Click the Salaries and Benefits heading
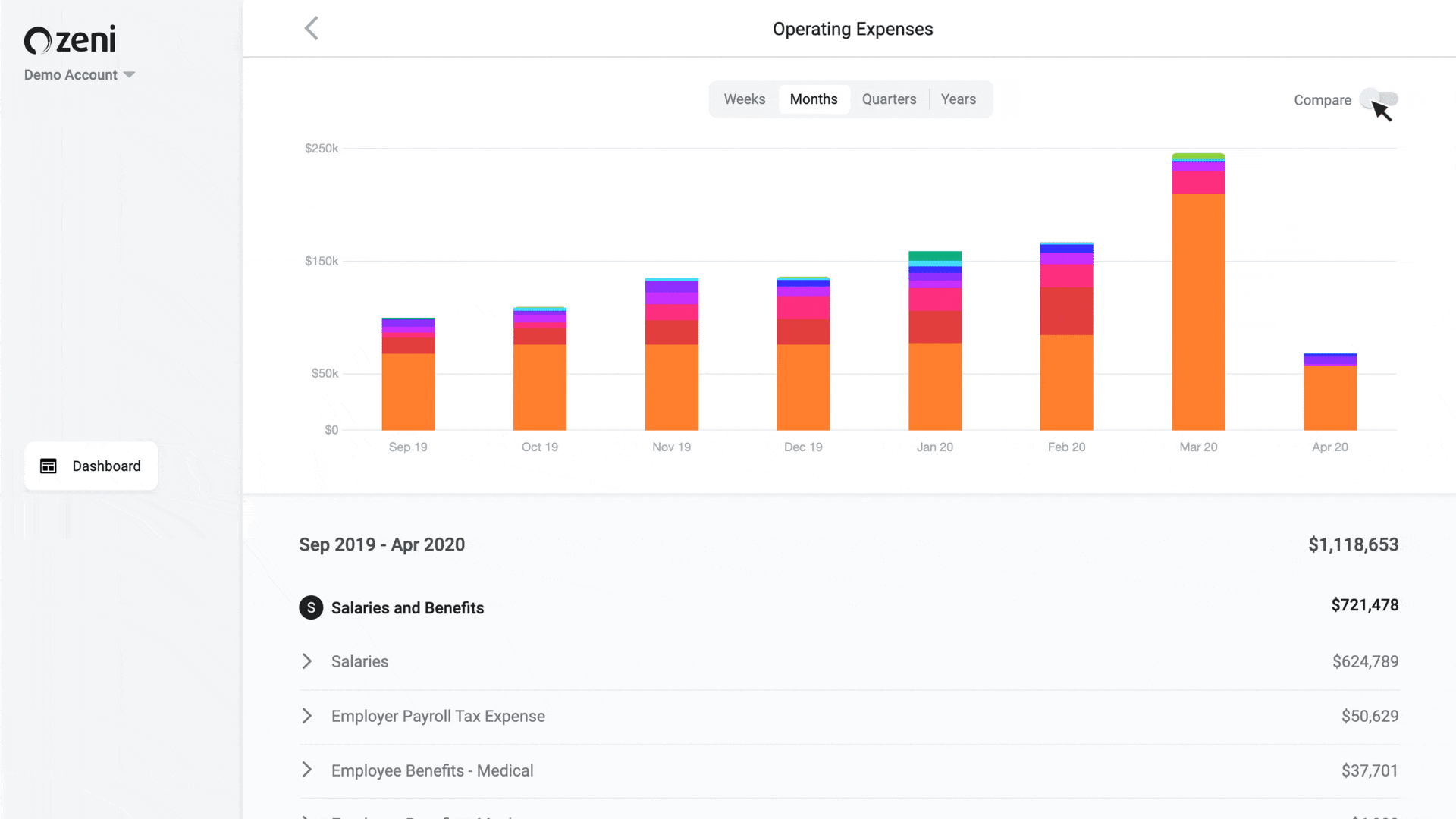The image size is (1456, 819). coord(407,608)
